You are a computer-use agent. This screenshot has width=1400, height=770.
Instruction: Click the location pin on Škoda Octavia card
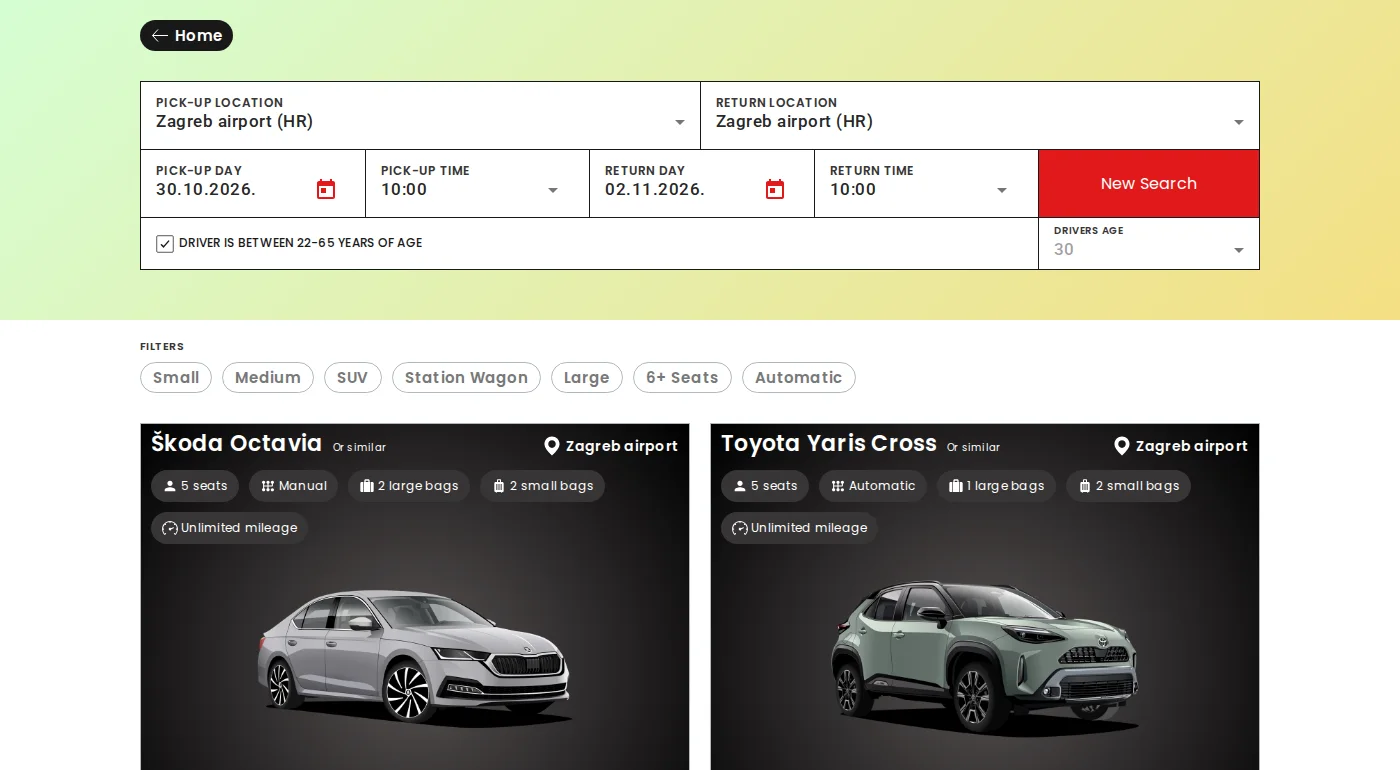coord(552,446)
